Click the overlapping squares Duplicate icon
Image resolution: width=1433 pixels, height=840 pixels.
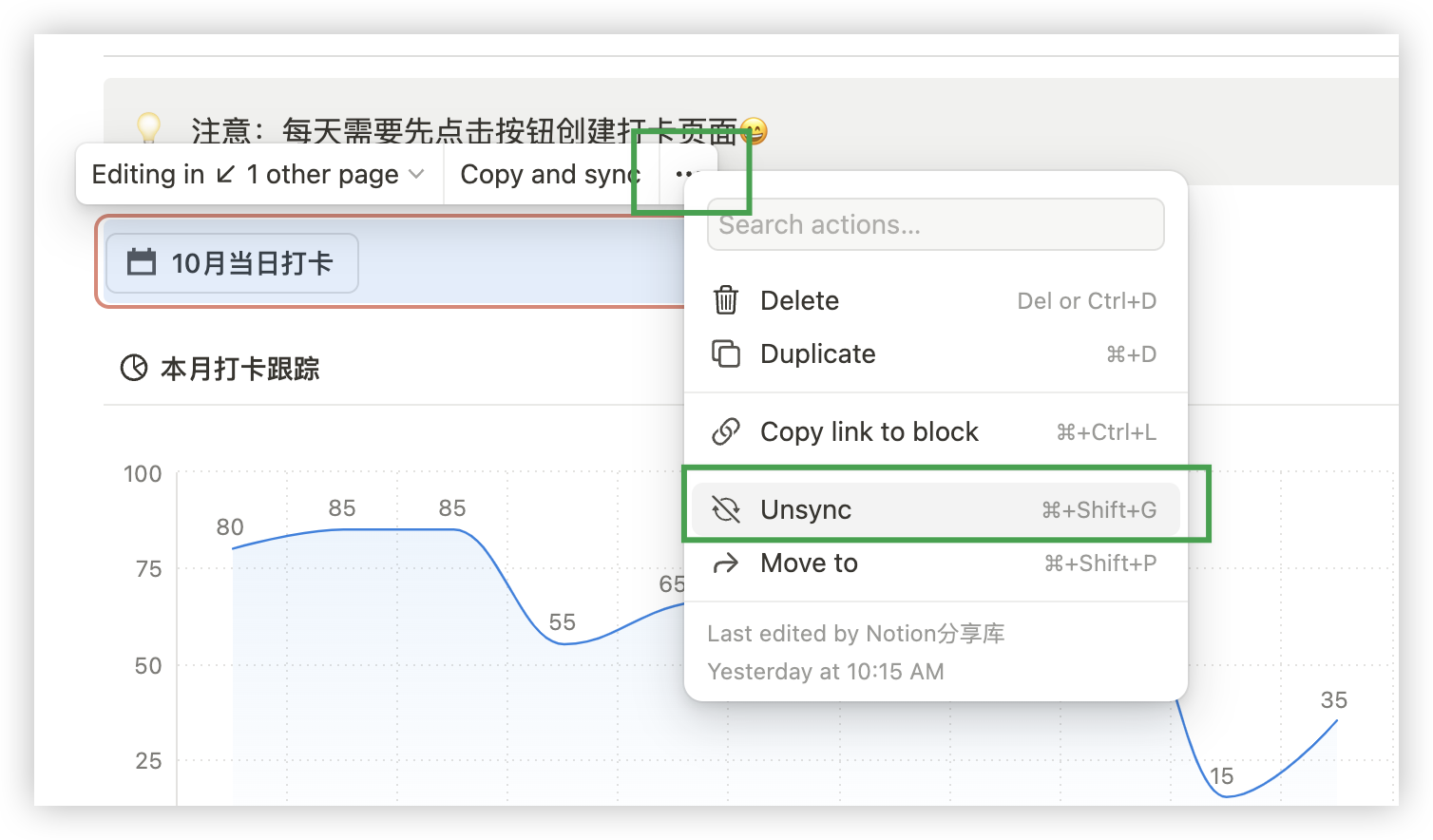click(726, 353)
